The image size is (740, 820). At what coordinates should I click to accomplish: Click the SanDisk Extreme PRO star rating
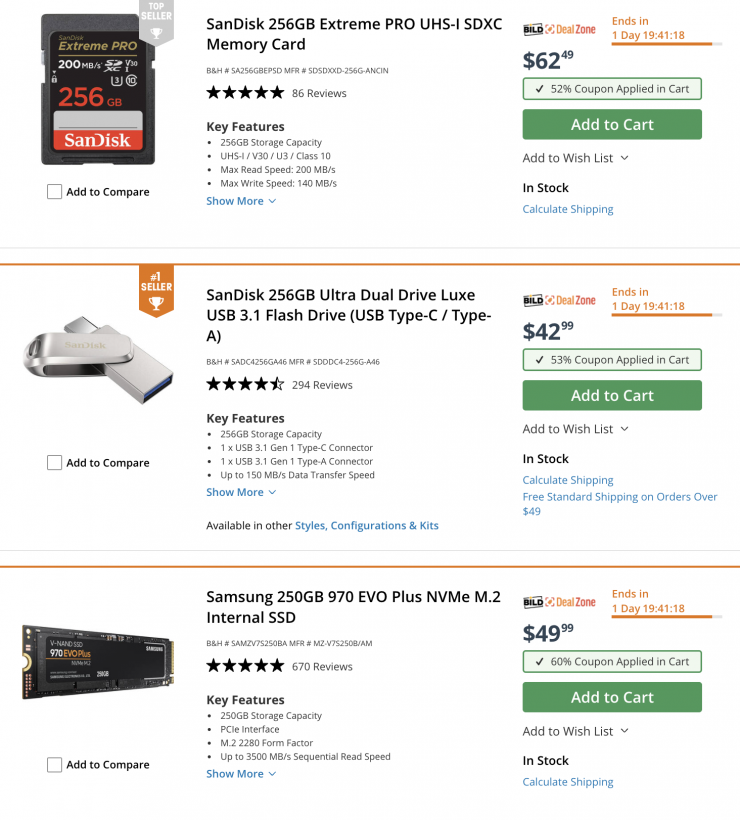point(245,93)
